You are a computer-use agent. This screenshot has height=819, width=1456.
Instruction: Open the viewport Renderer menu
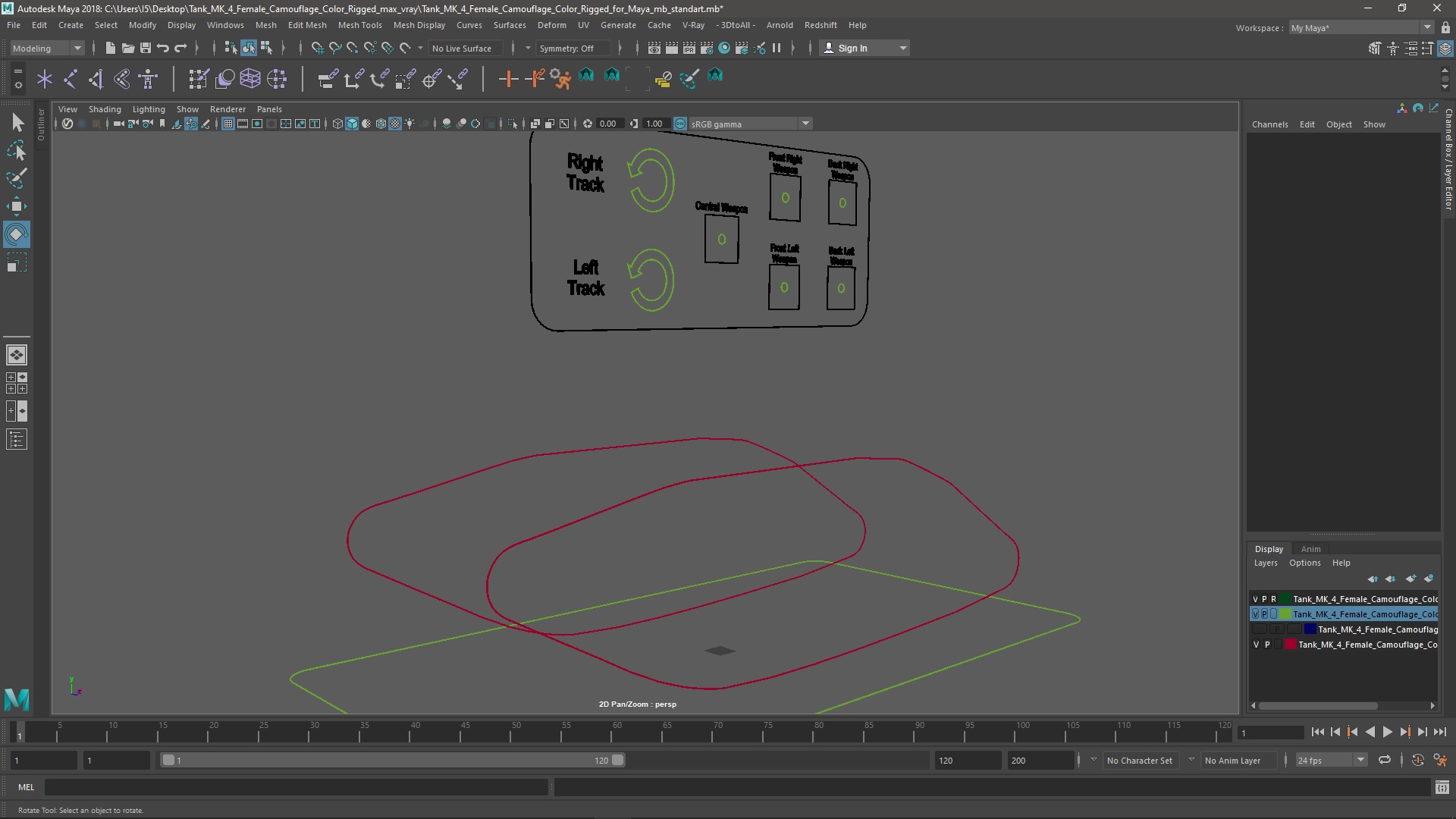227,109
